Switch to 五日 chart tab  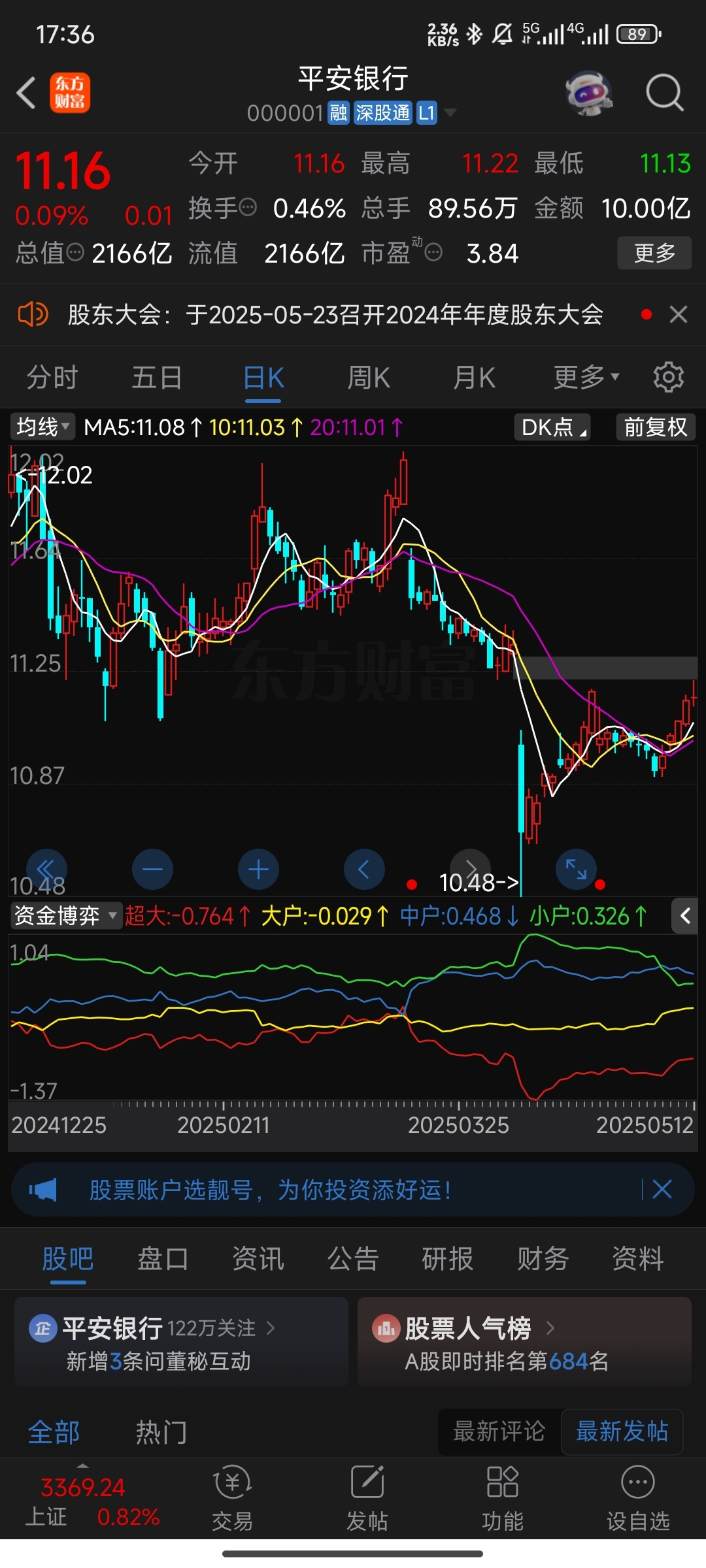[x=157, y=378]
